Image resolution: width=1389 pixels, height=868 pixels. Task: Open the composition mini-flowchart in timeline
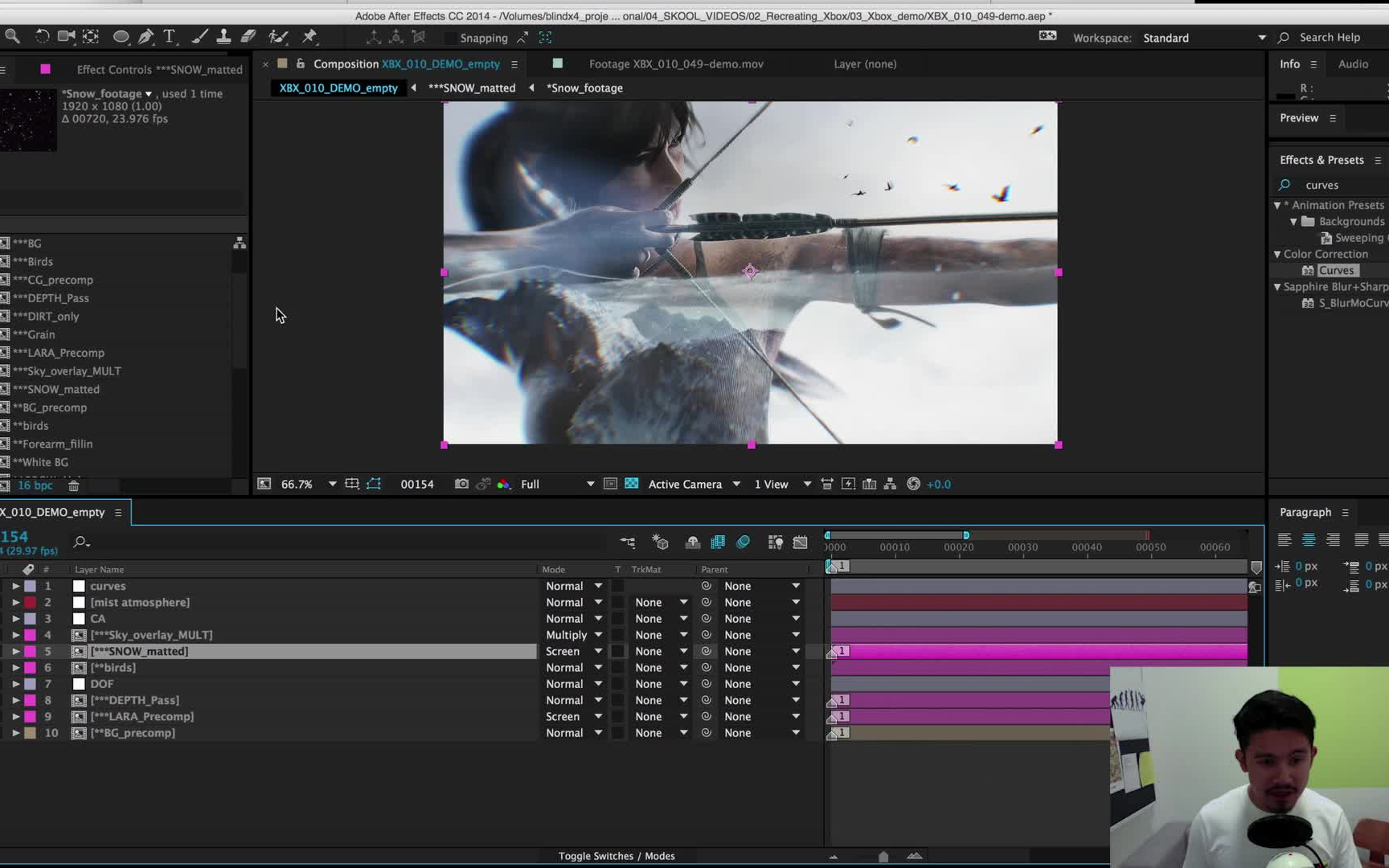coord(628,542)
